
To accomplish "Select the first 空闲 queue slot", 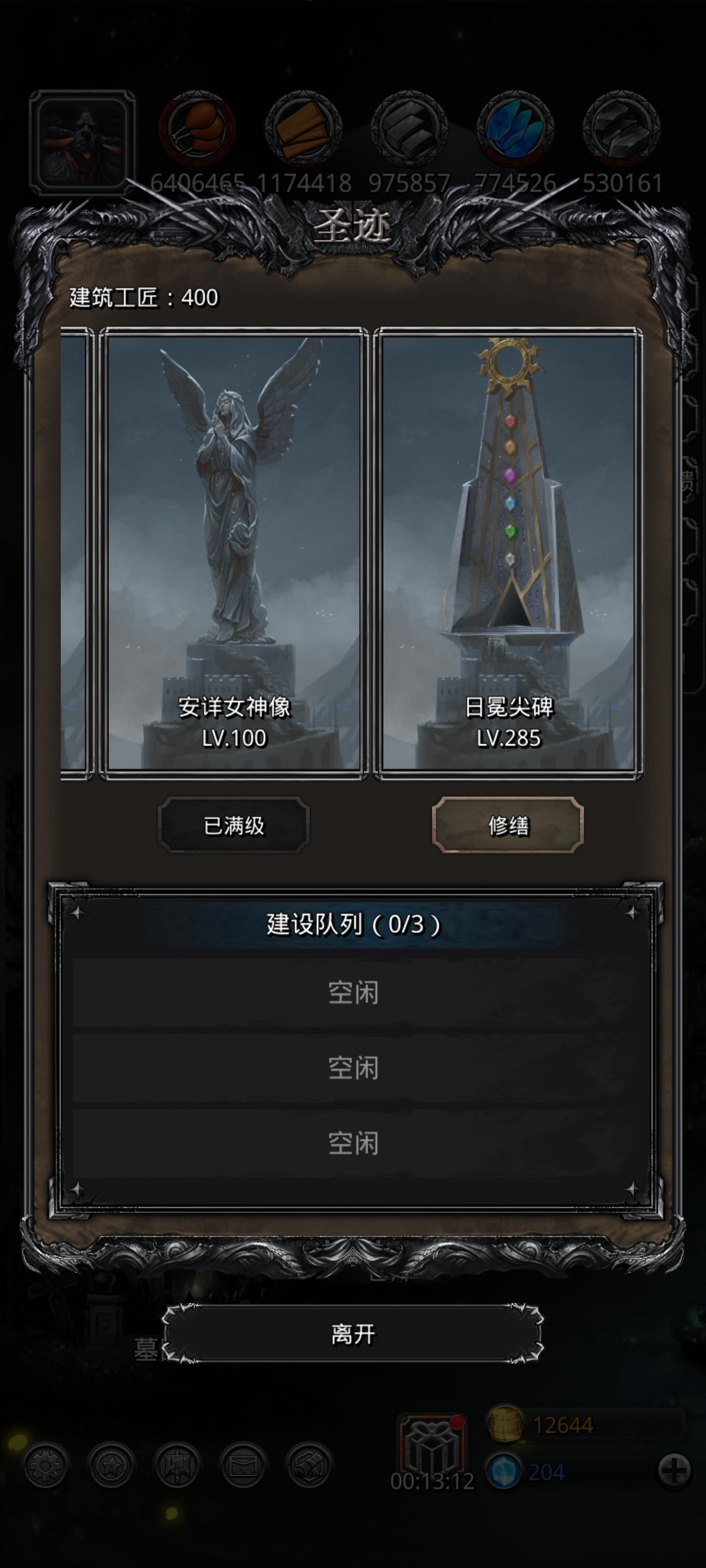I will pos(353,993).
